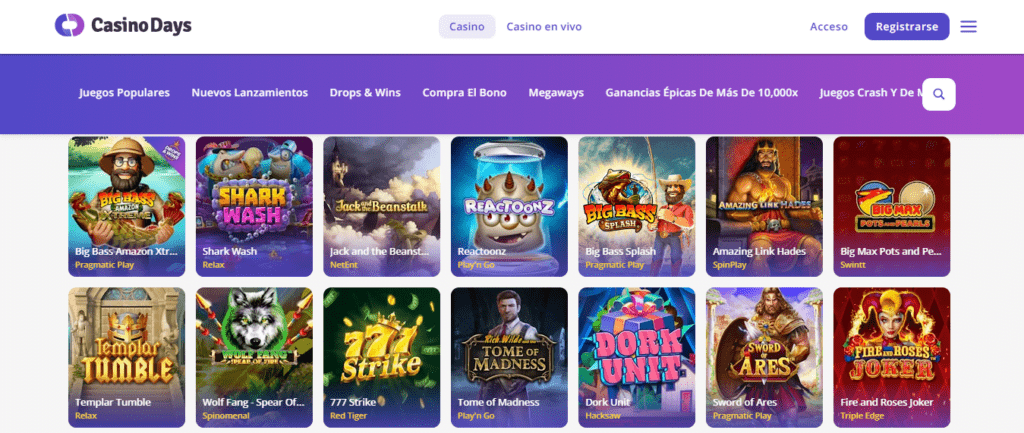Open Jack and the Beanstalk game

point(382,206)
